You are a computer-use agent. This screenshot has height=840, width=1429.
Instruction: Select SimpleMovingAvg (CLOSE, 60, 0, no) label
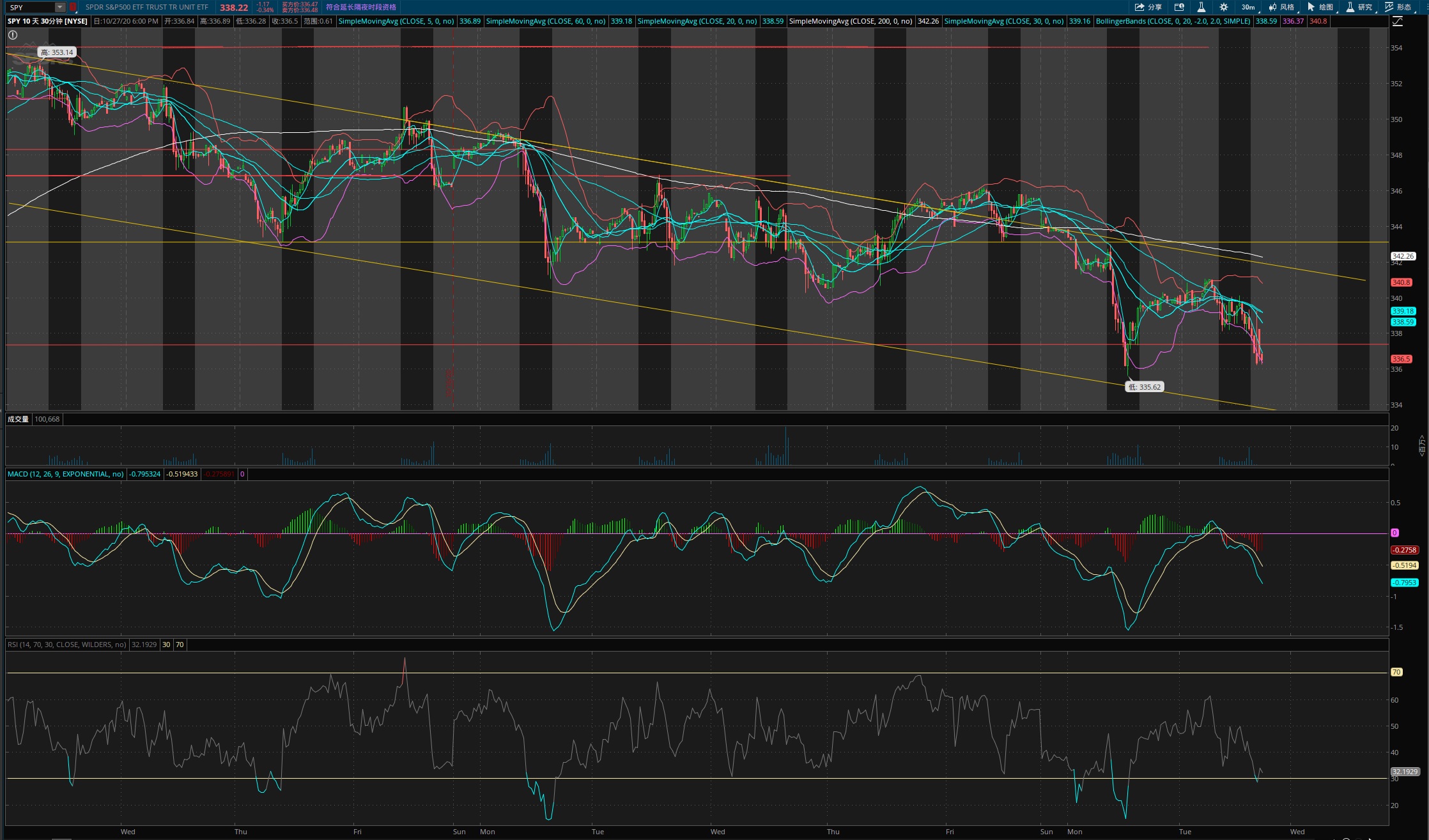546,21
